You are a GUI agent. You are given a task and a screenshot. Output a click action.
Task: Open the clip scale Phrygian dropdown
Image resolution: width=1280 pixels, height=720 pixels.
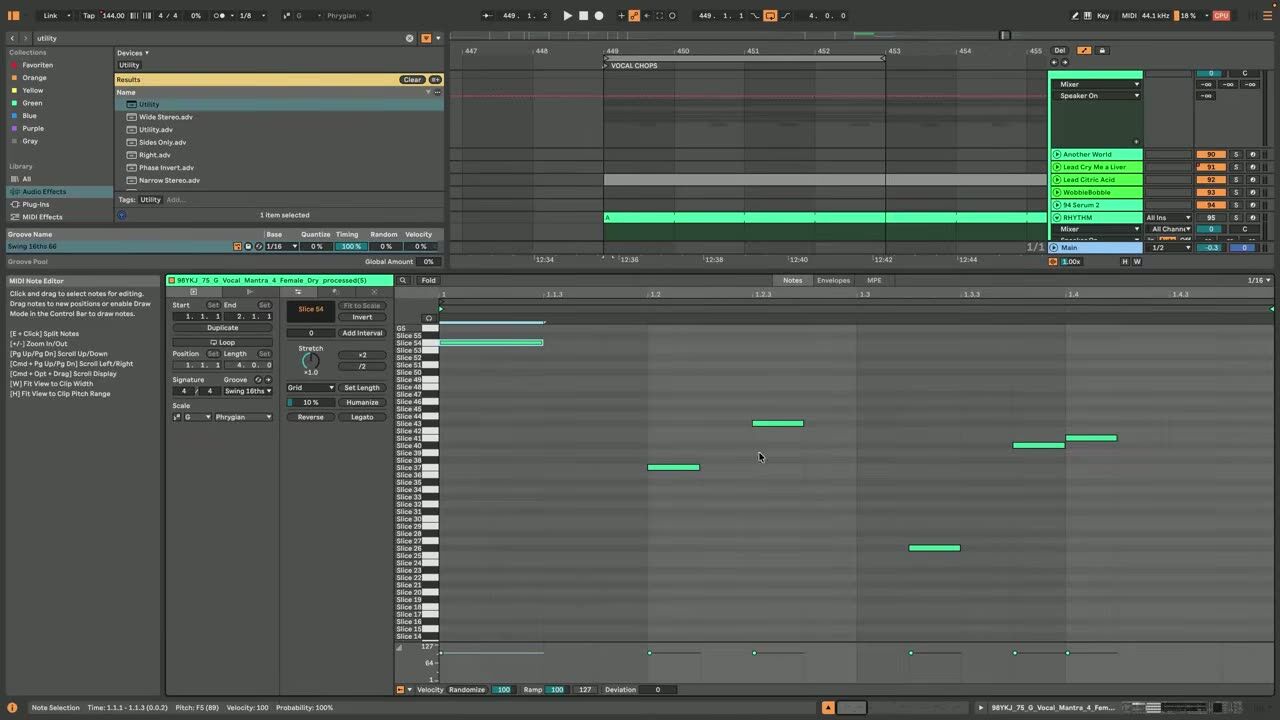tap(243, 417)
